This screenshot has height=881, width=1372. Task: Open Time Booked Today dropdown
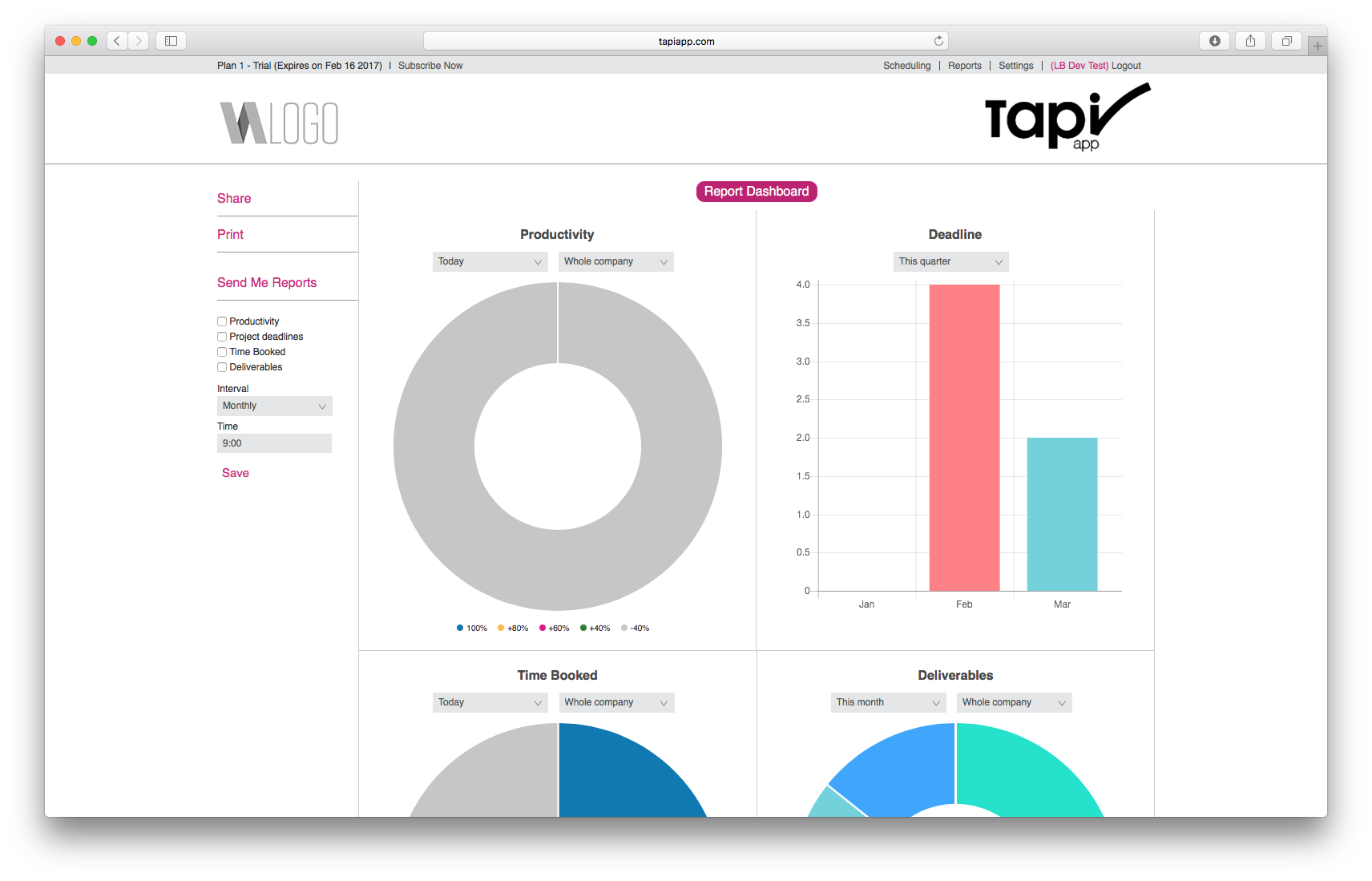(x=490, y=702)
